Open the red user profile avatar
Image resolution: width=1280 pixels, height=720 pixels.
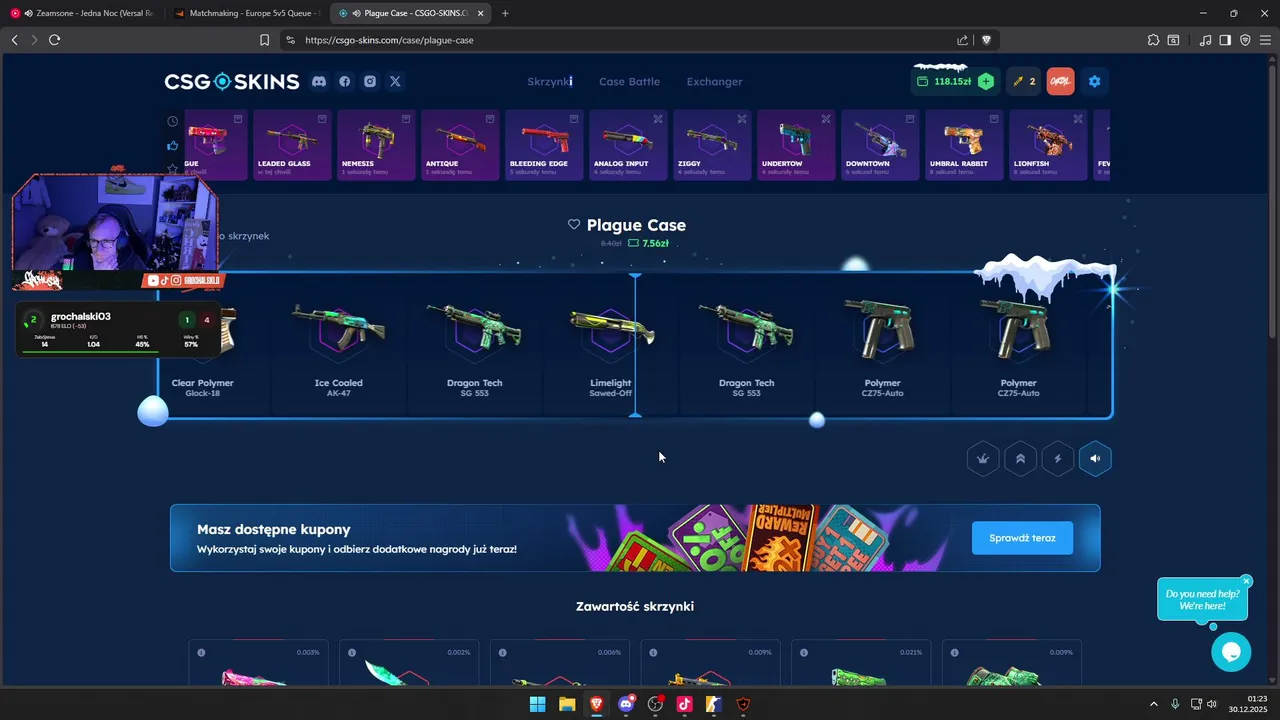1060,81
